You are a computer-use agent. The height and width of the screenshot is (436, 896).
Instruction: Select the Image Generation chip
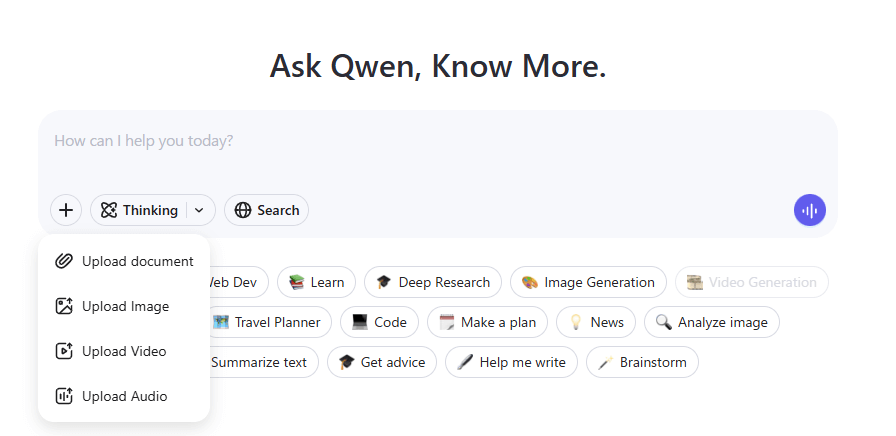588,282
